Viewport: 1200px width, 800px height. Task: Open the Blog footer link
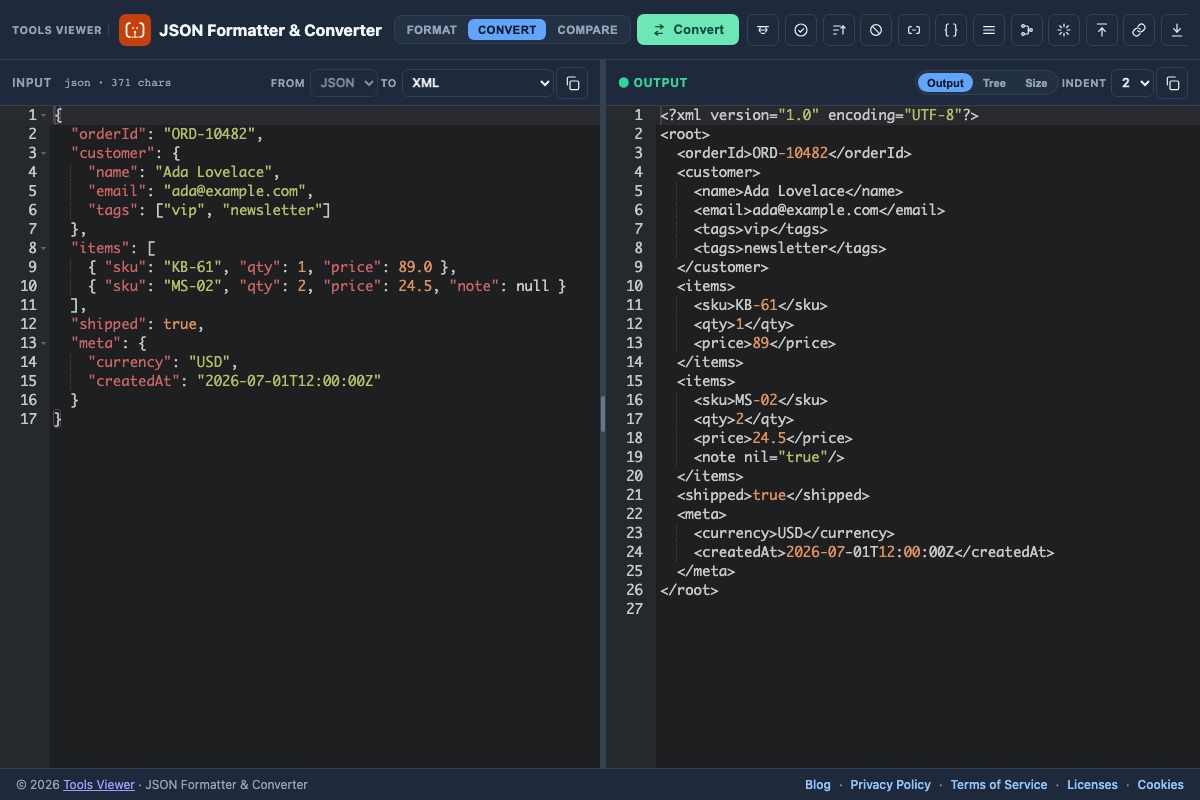pyautogui.click(x=818, y=785)
